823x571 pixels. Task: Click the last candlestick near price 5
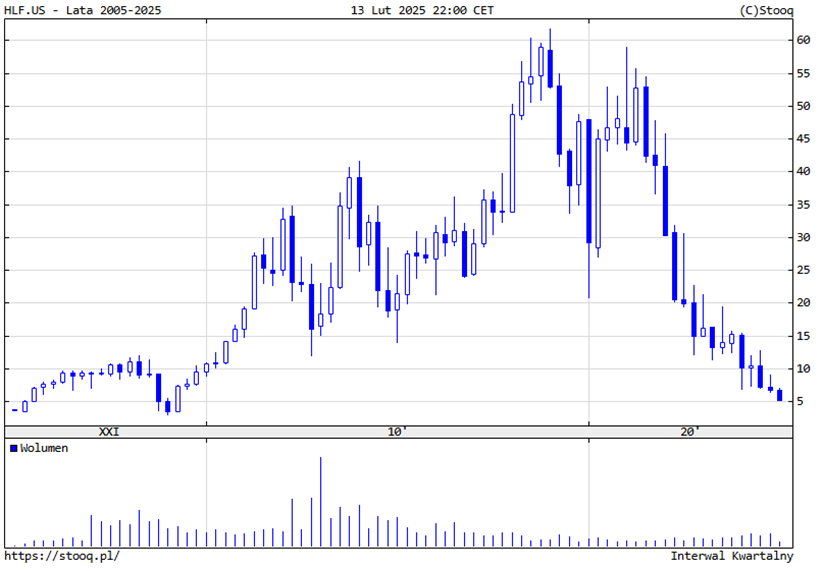(x=780, y=395)
